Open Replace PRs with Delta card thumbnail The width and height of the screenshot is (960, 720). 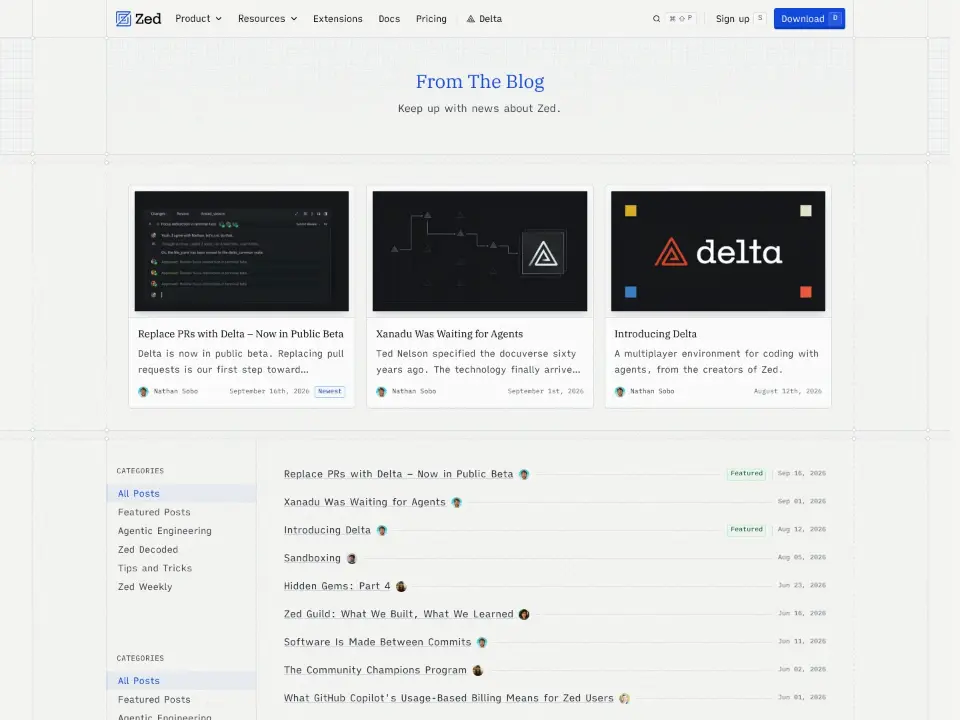coord(242,251)
